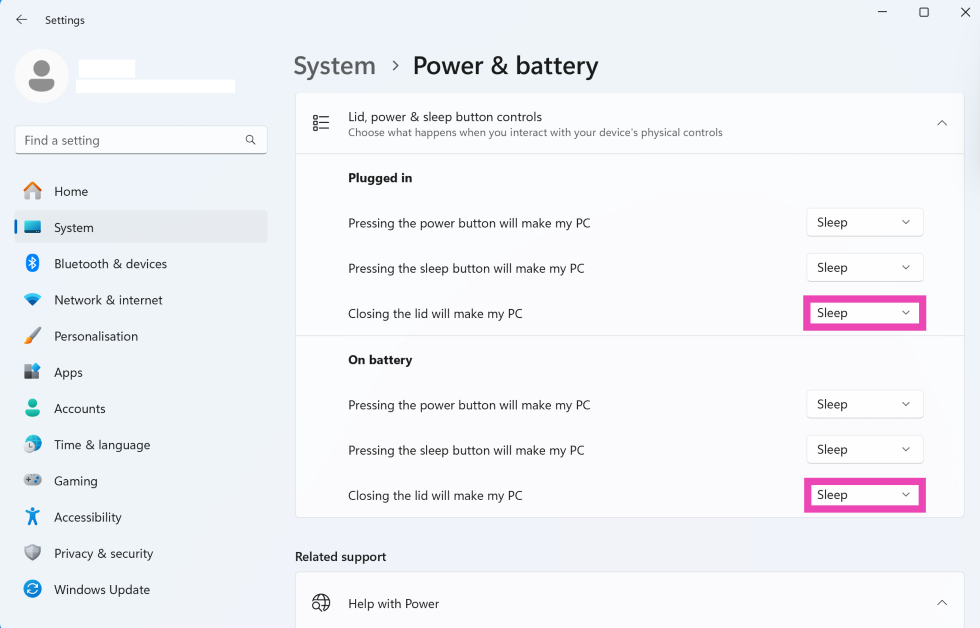Screen dimensions: 980x628
Task: Click the Bluetooth & devices icon
Action: tap(32, 264)
